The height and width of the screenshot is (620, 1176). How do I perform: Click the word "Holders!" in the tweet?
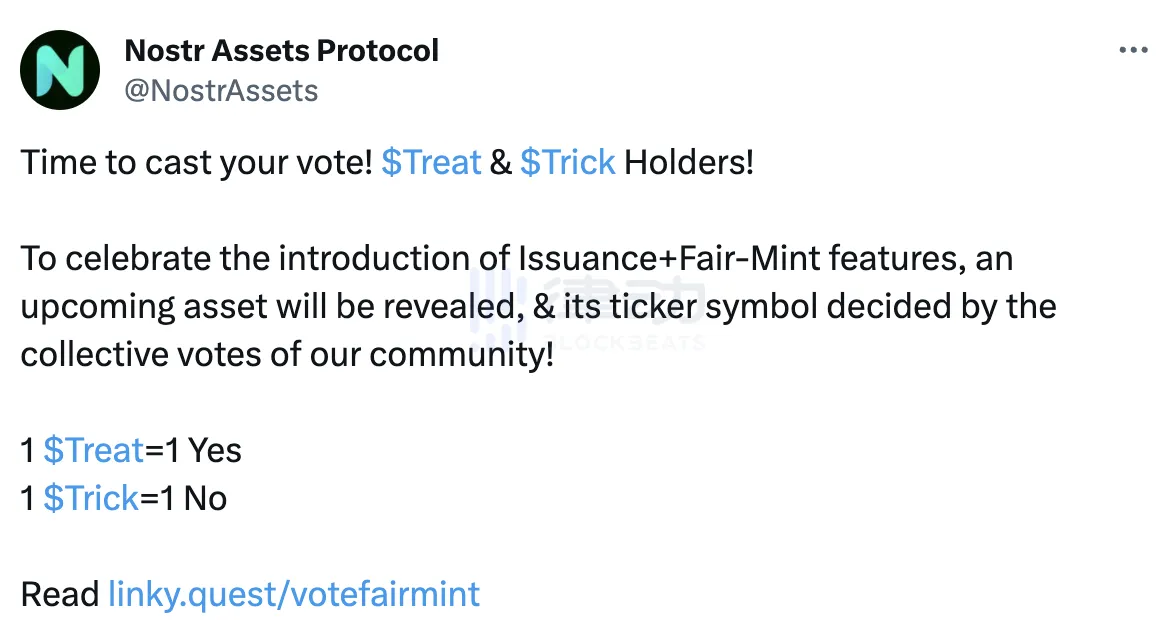689,162
